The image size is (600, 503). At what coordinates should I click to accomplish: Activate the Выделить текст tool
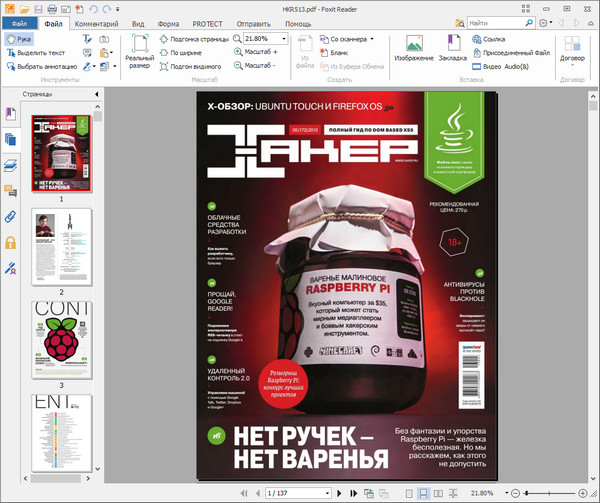(x=36, y=53)
